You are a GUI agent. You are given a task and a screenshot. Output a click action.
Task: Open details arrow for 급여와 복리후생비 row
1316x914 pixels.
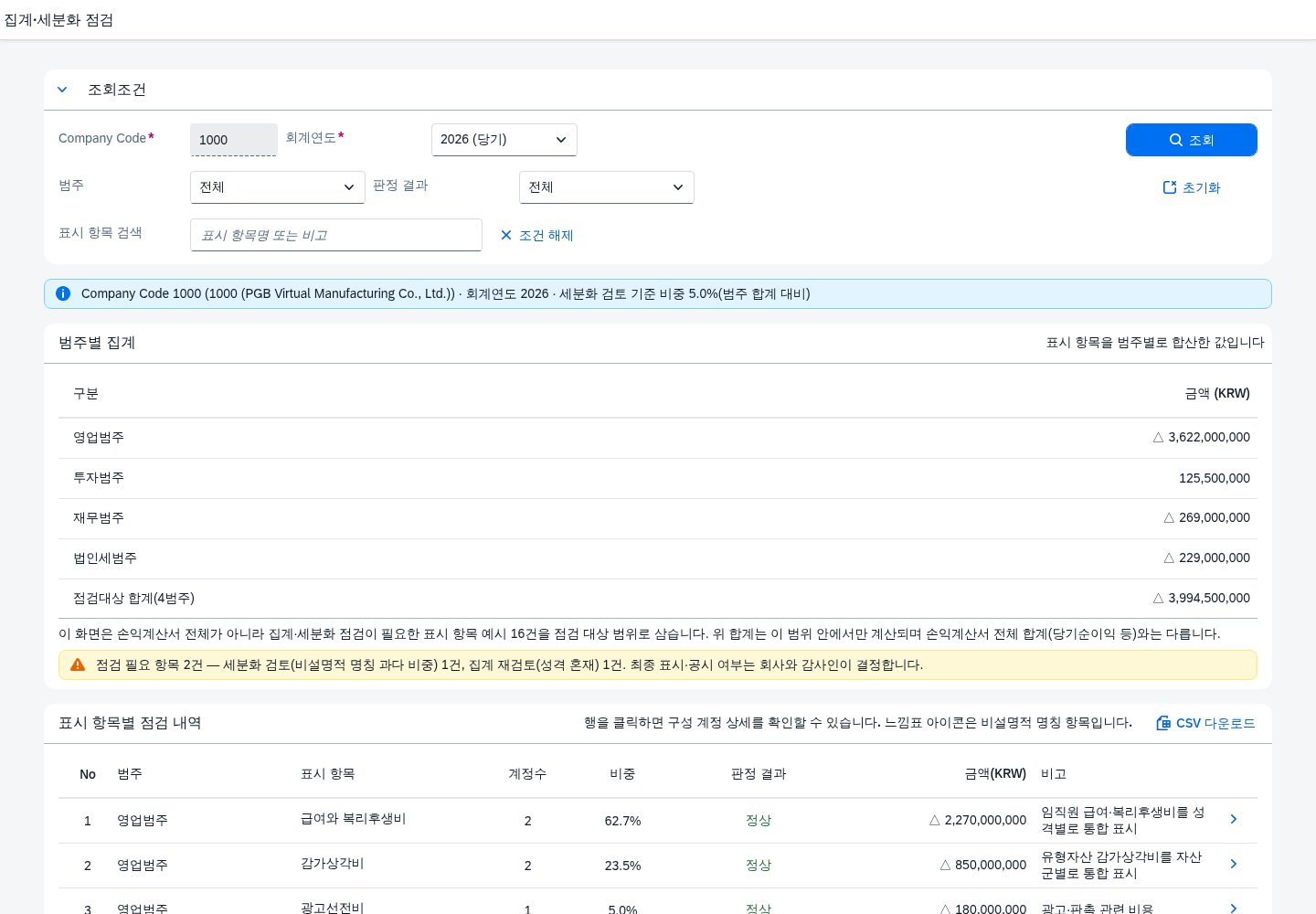(1234, 819)
